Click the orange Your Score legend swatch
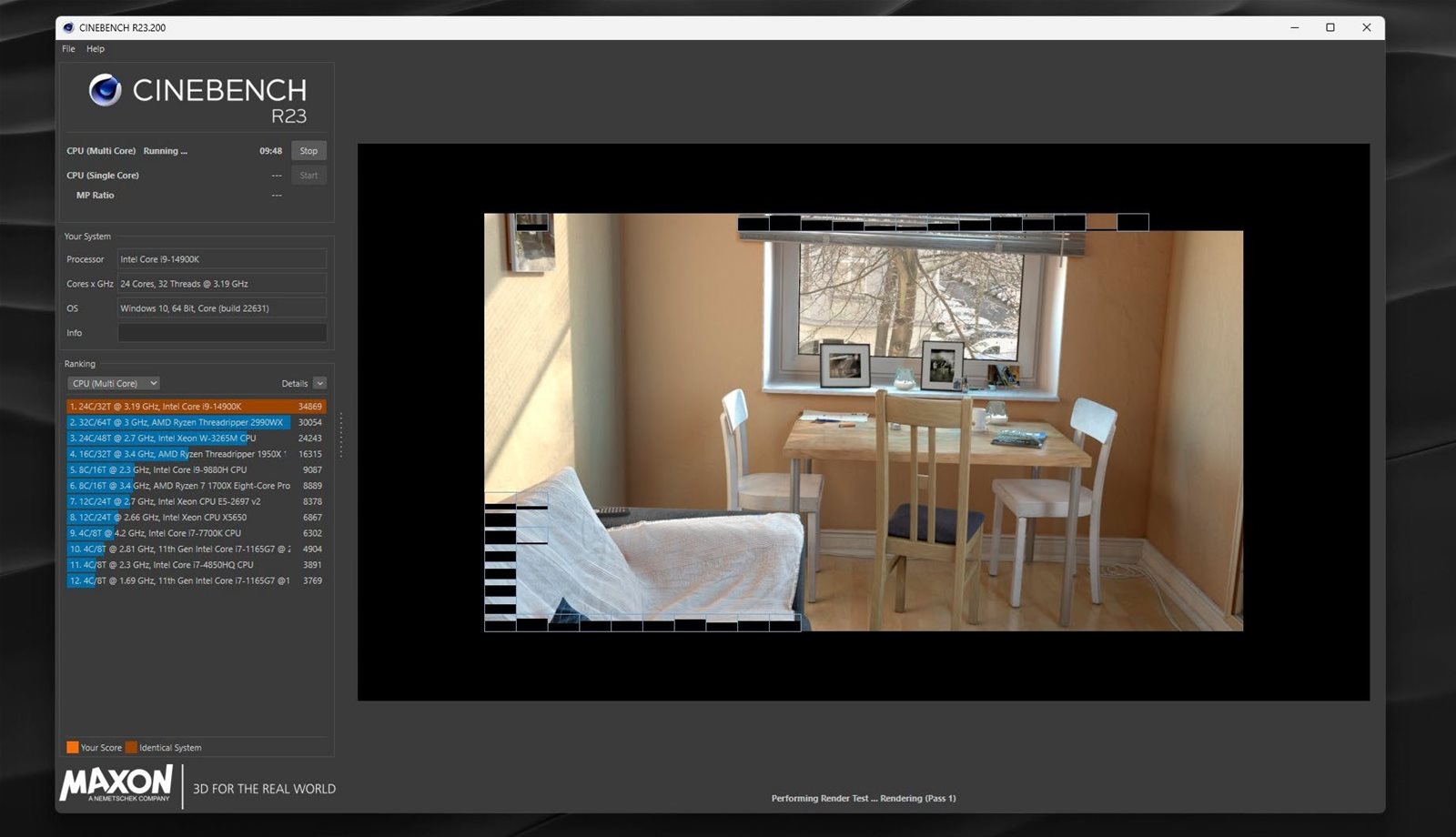 73,748
